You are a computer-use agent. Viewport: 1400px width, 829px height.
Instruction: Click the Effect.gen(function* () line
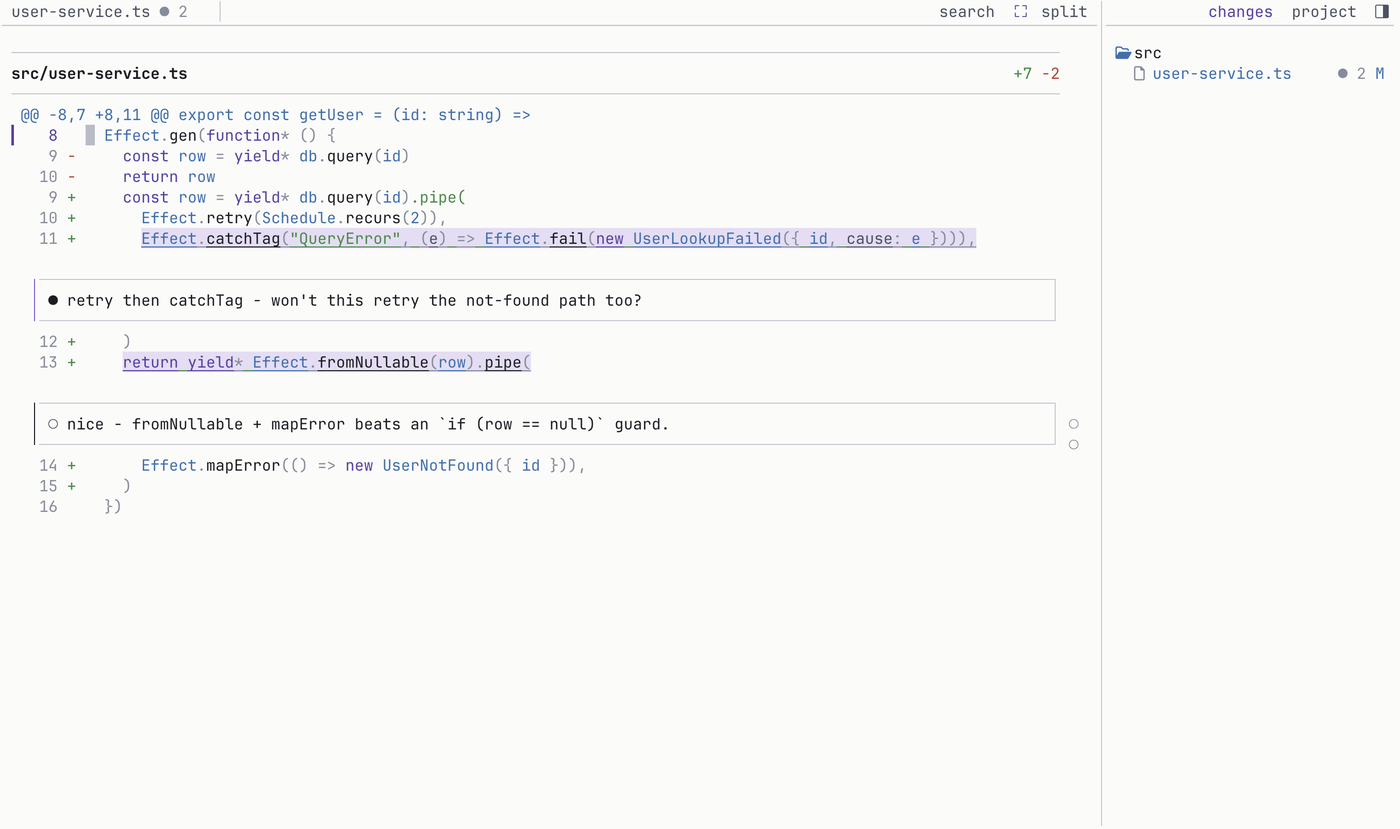pos(220,136)
